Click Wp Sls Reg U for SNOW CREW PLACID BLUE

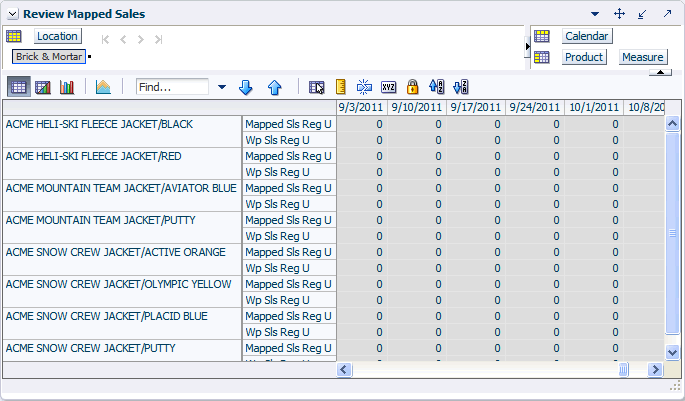click(x=289, y=332)
